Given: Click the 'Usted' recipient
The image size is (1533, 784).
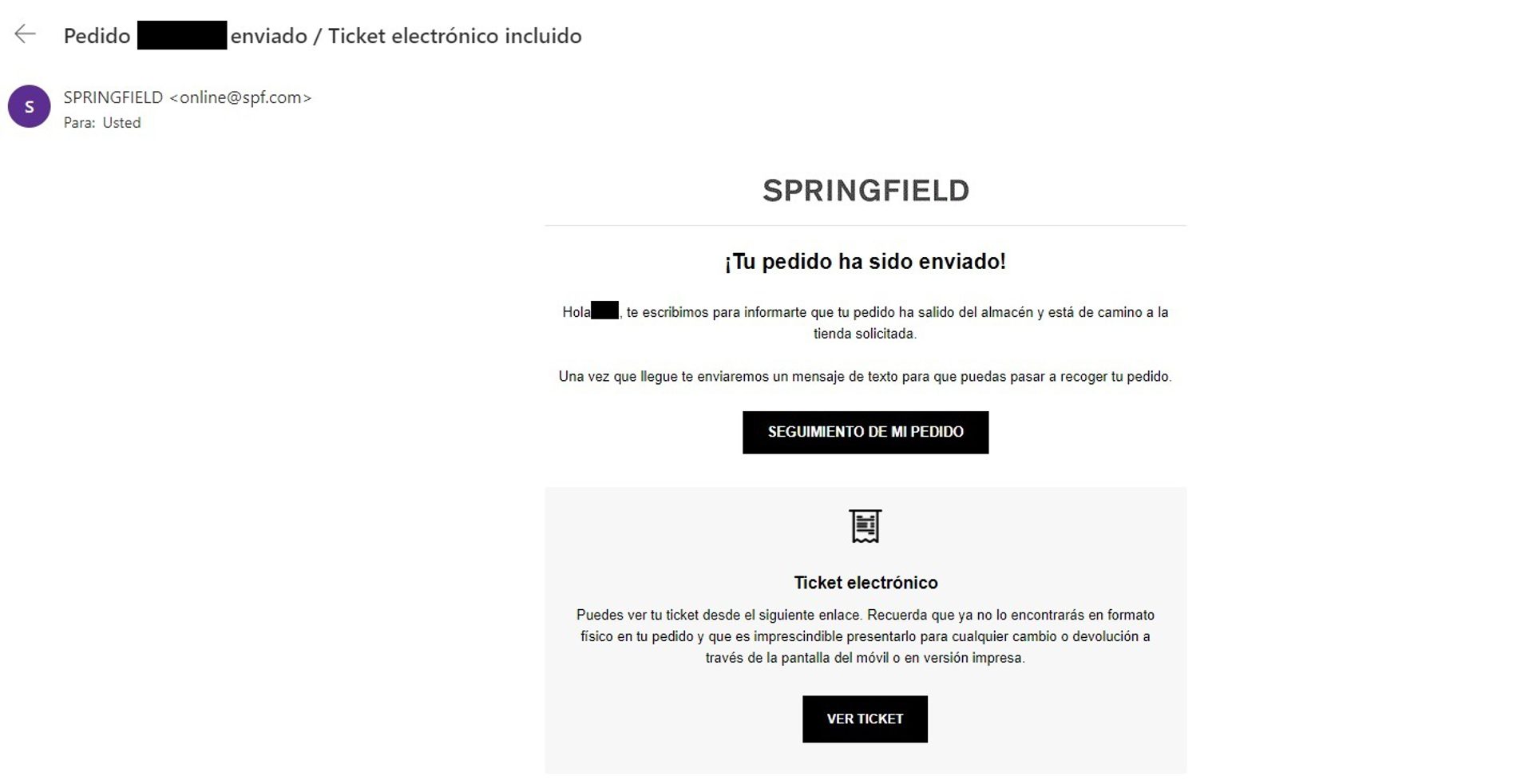Looking at the screenshot, I should (121, 123).
